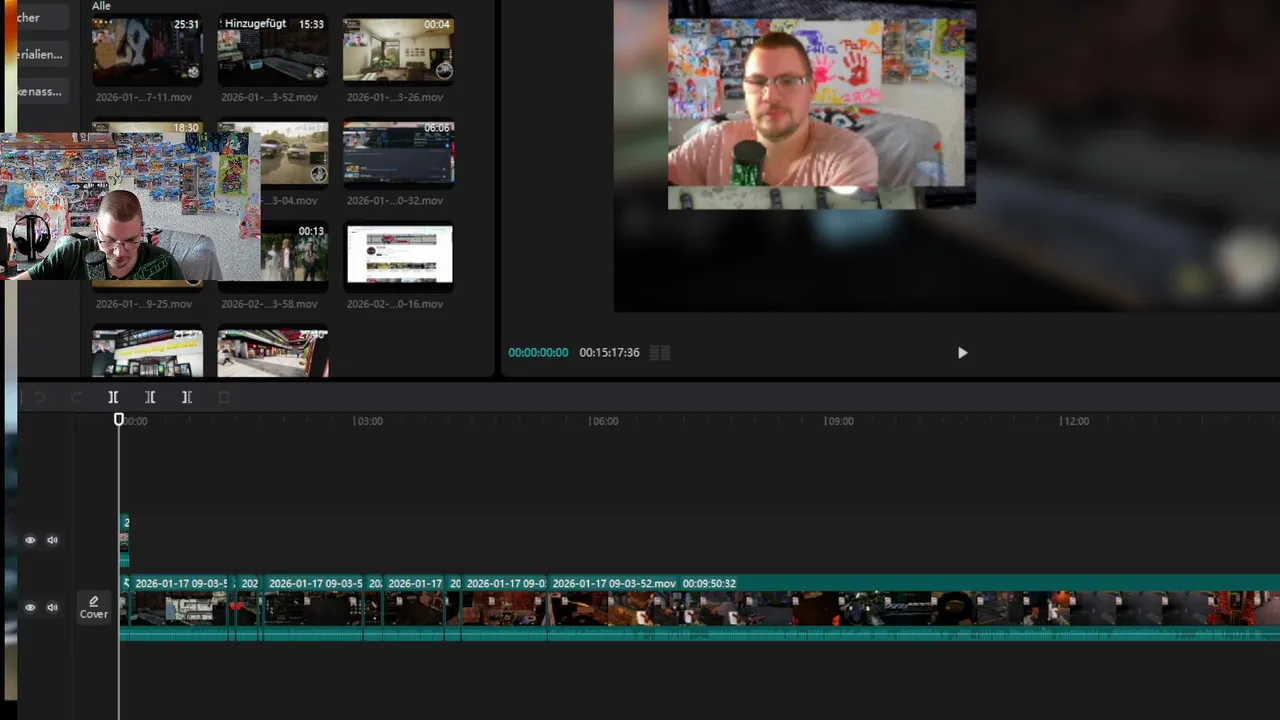Image resolution: width=1280 pixels, height=720 pixels.
Task: Select the long clip labeled 00:09:50:32
Action: pos(914,607)
